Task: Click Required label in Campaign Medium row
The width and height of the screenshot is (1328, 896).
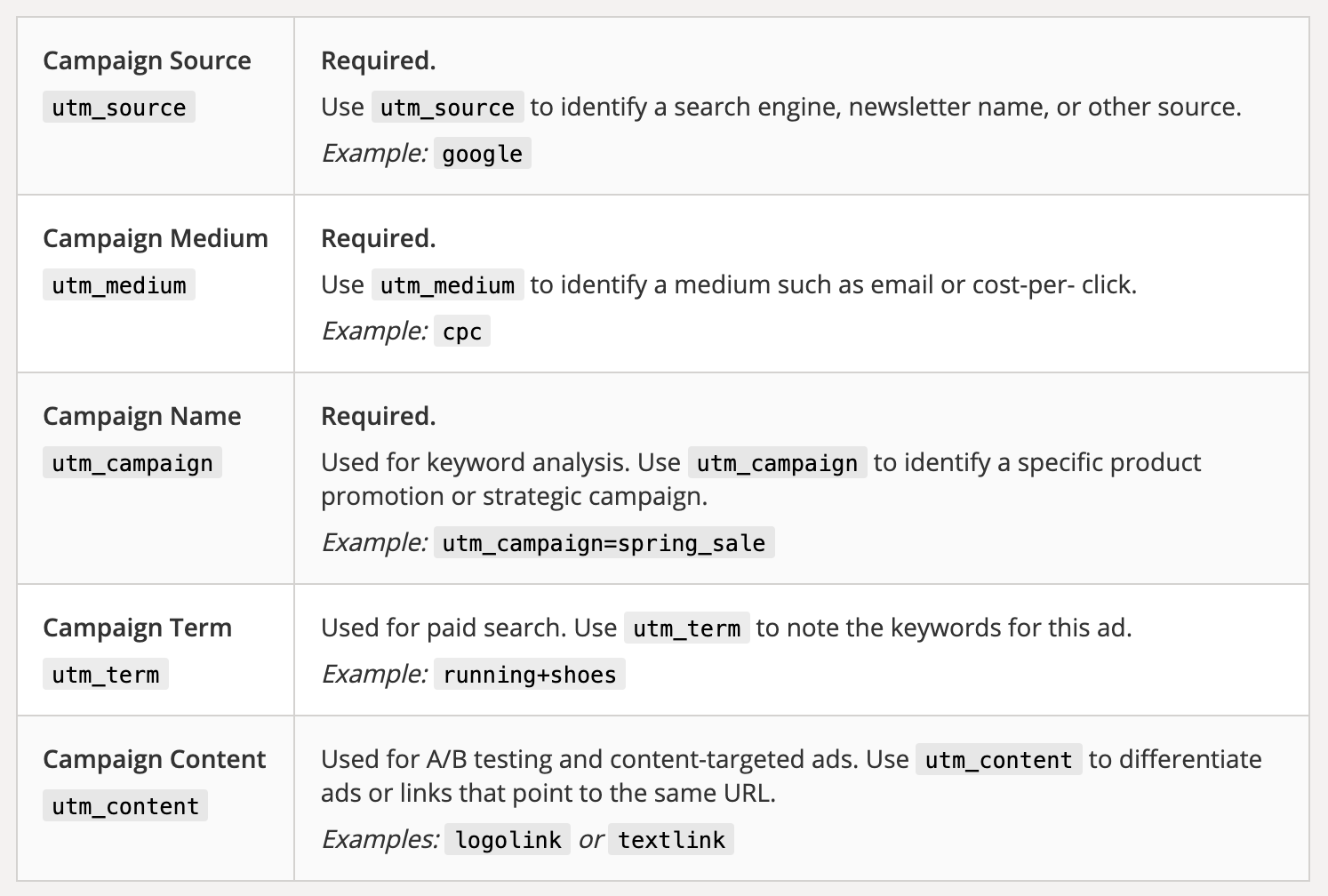Action: [x=379, y=238]
